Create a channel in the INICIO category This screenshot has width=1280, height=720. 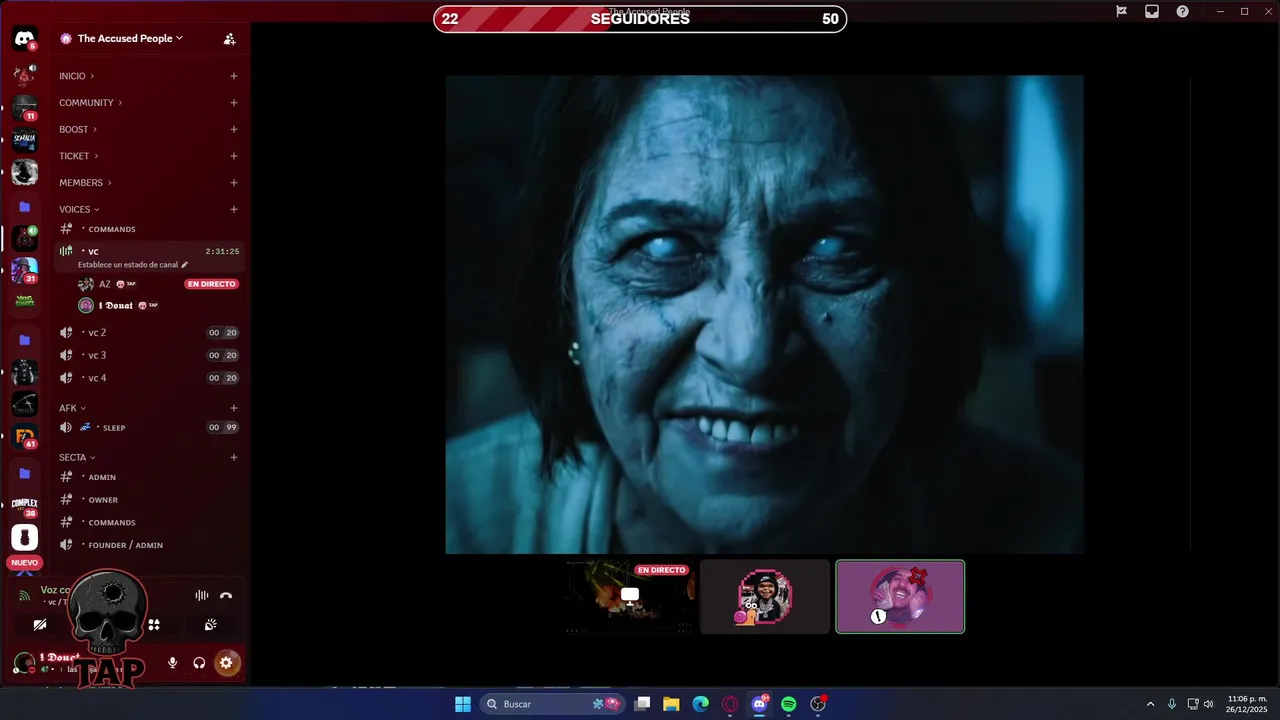[x=234, y=76]
